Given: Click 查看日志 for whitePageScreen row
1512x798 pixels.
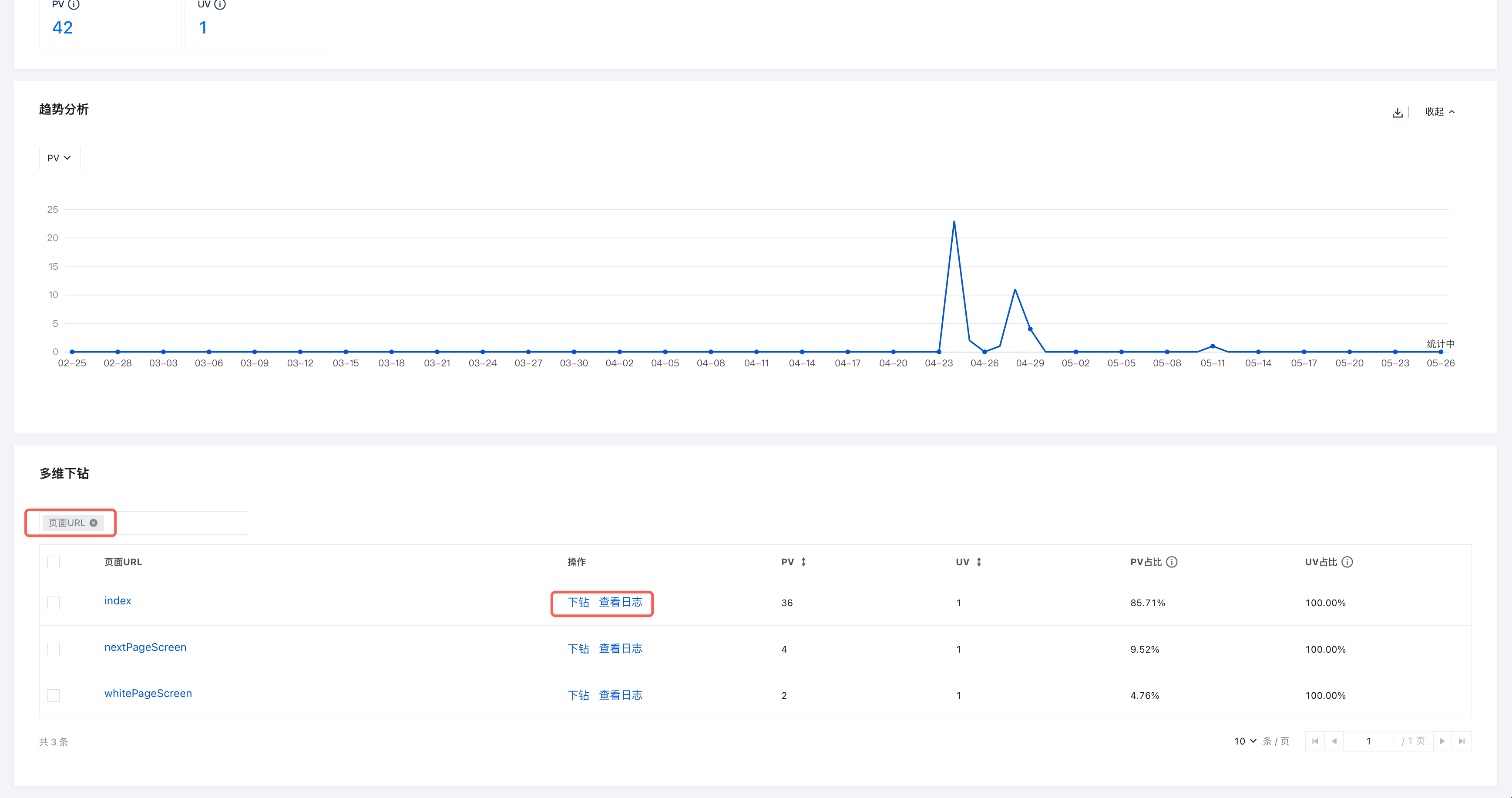Looking at the screenshot, I should 620,695.
